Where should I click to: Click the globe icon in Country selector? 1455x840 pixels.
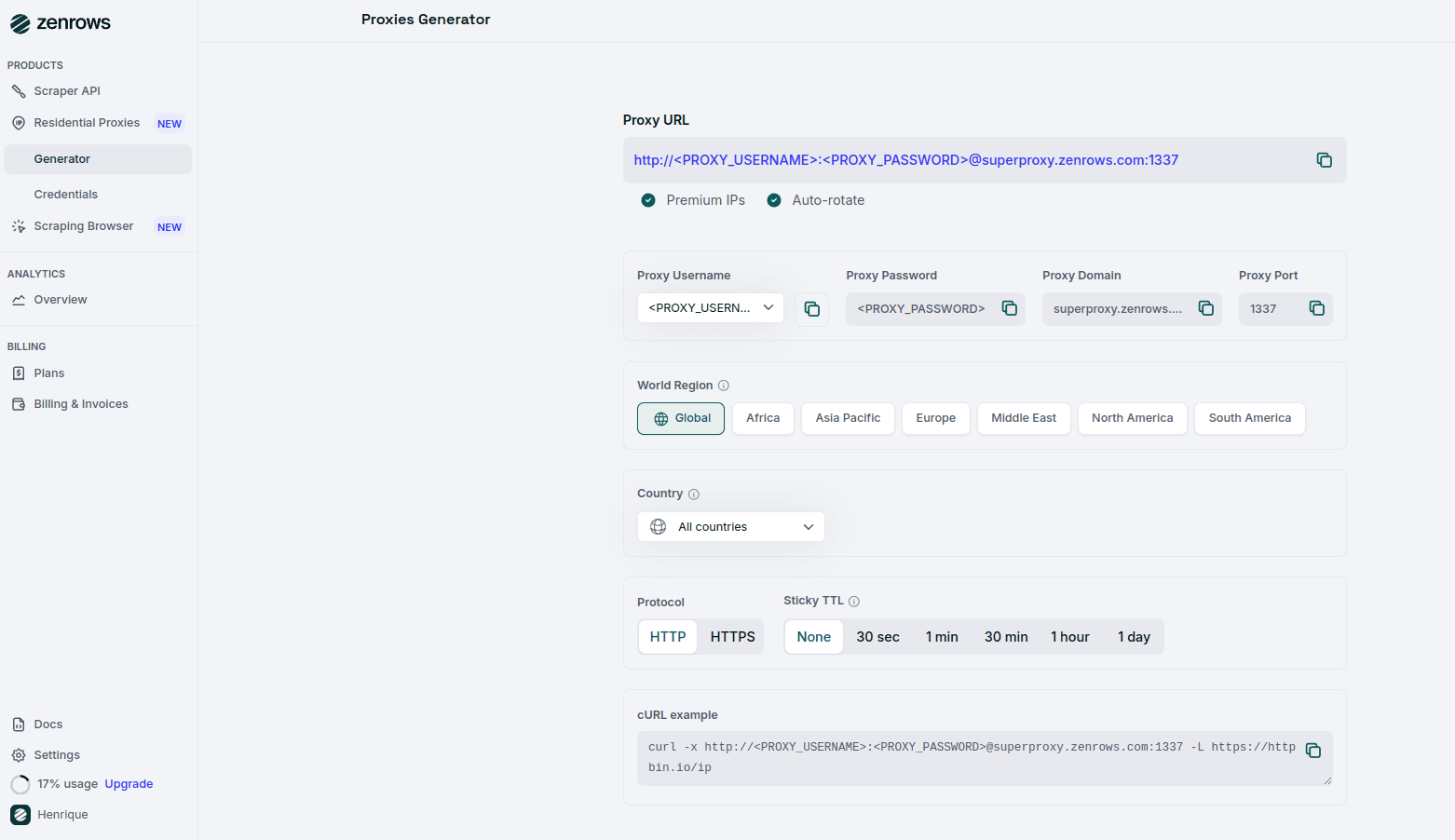coord(659,527)
